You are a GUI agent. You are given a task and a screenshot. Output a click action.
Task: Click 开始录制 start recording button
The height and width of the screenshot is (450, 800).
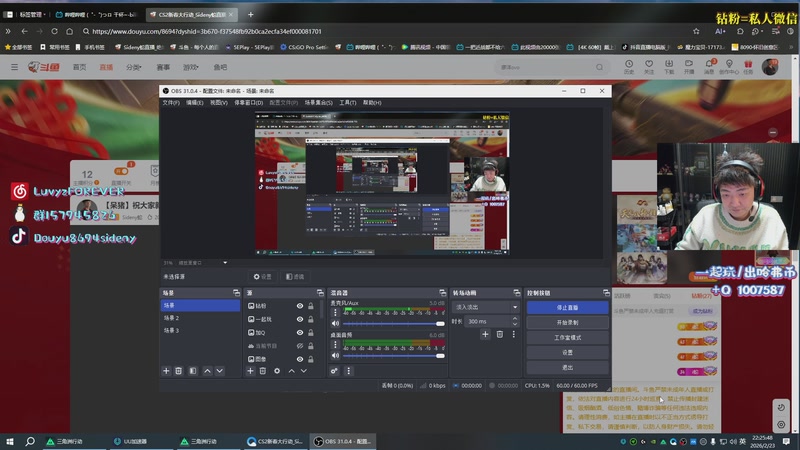pos(567,322)
